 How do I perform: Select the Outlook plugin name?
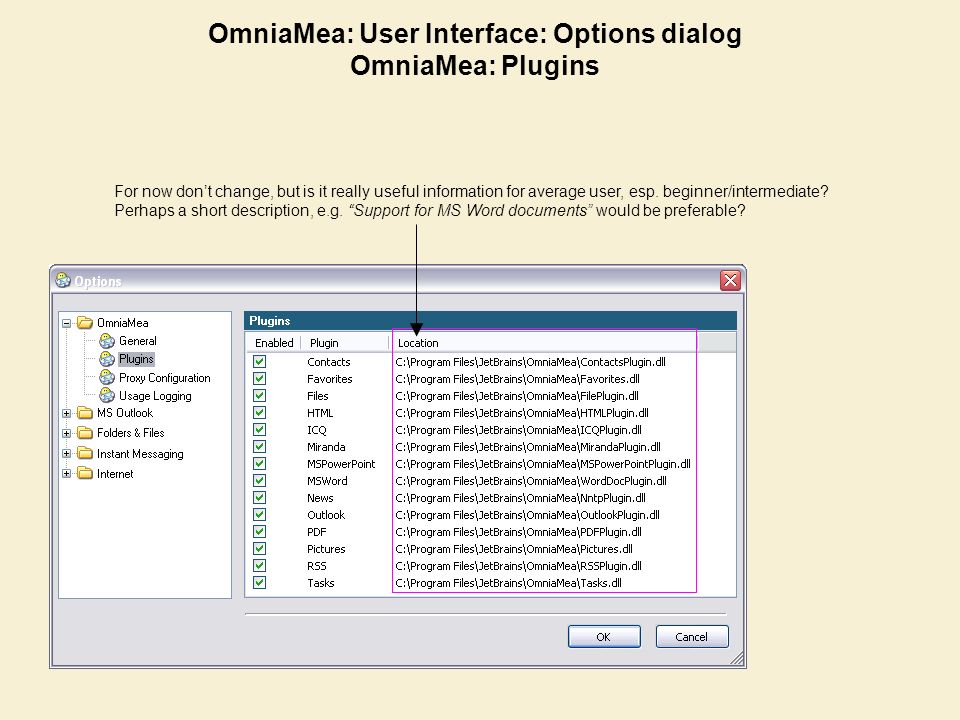[x=326, y=515]
